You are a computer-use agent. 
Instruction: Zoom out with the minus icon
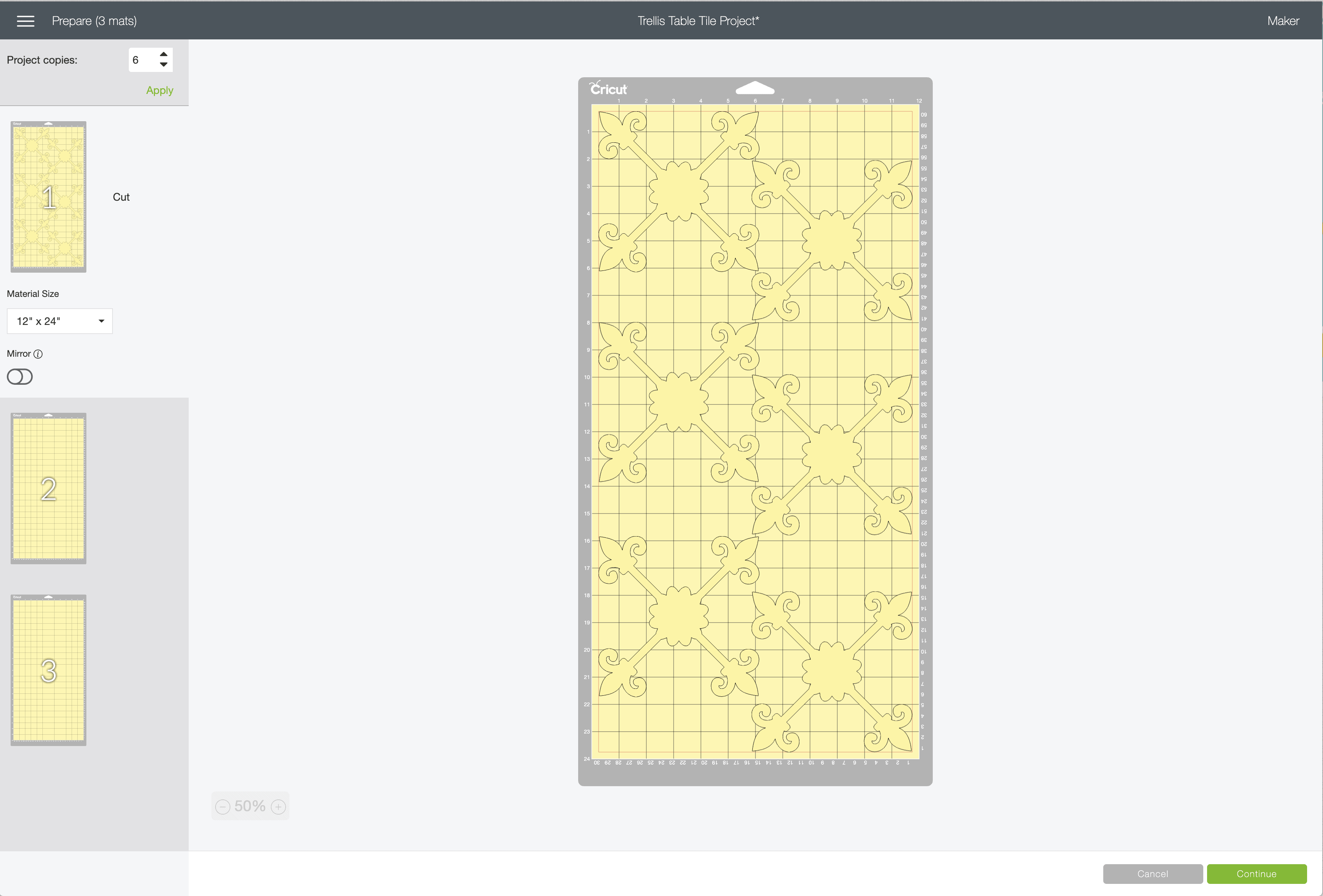pos(223,807)
